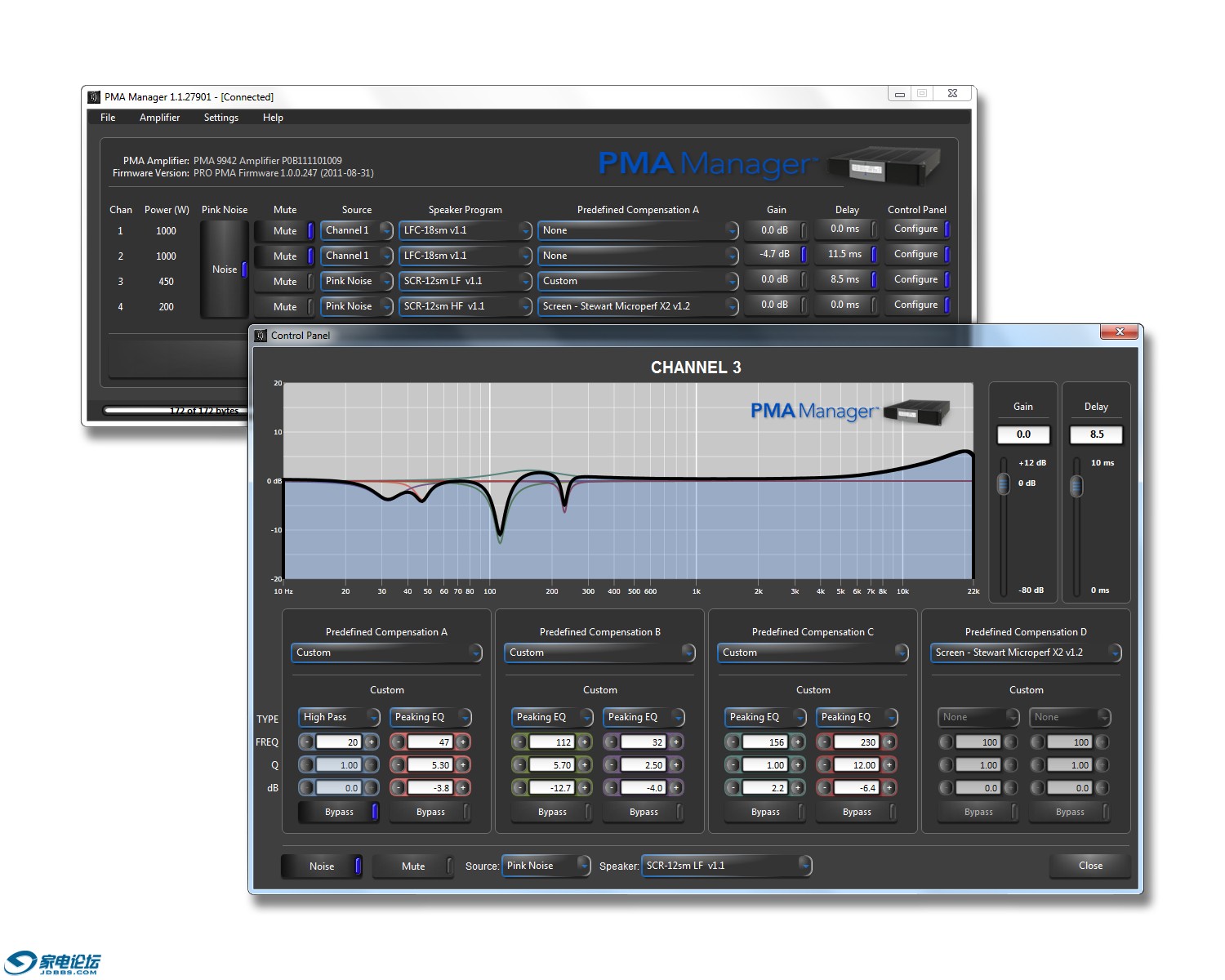This screenshot has width=1225, height=980.
Task: Open Predefined Compensation C Custom dropdown
Action: 813,653
